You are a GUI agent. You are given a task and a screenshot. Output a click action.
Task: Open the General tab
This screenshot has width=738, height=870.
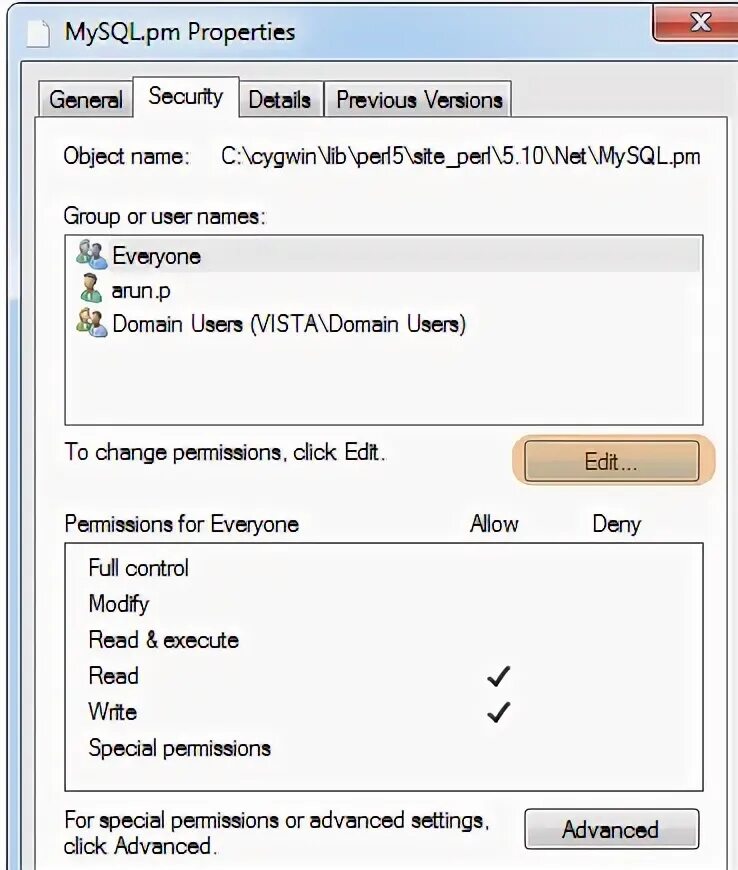coord(86,100)
